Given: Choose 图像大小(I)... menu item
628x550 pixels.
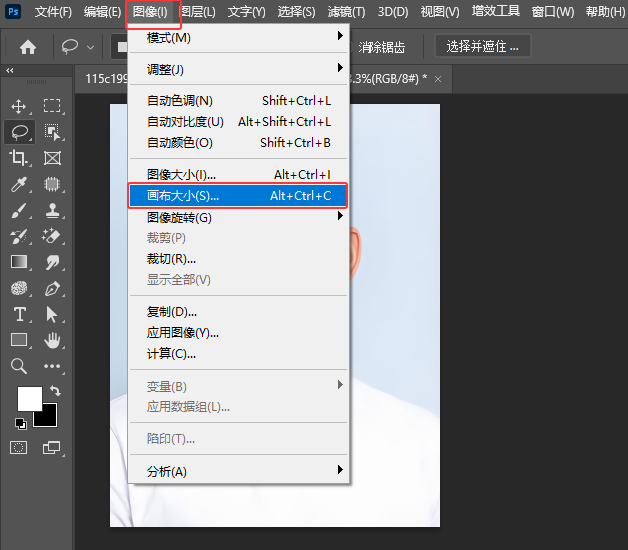Looking at the screenshot, I should tap(239, 175).
